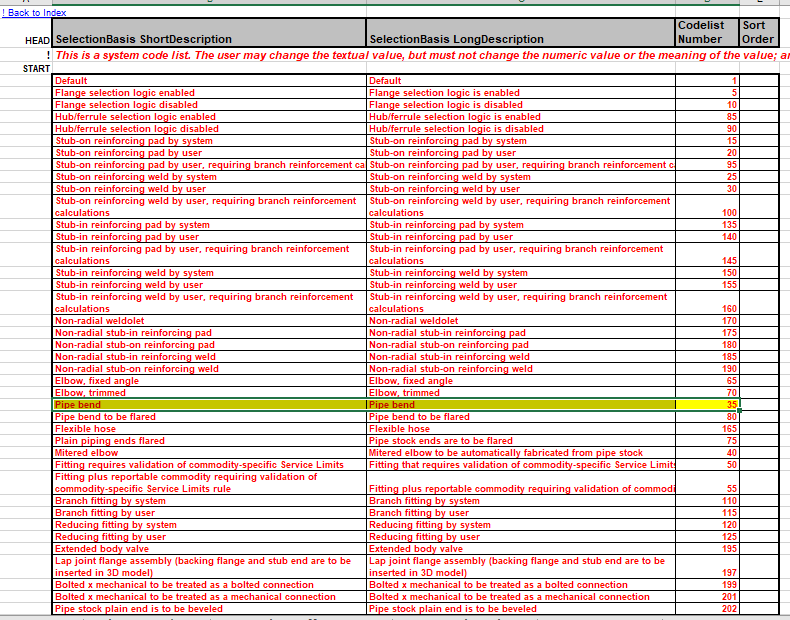The width and height of the screenshot is (790, 620).
Task: Select long description 'Branch fitting by user'
Action: coord(520,513)
